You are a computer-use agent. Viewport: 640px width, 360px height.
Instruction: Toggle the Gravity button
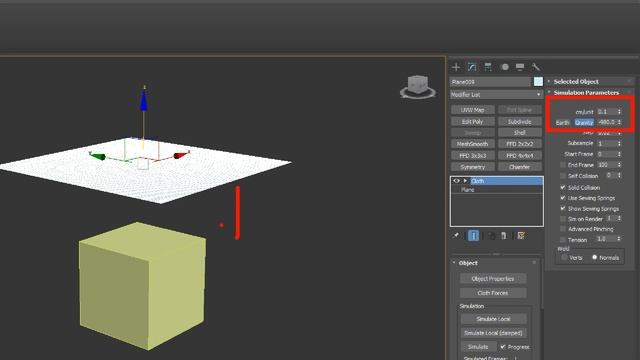coord(584,122)
